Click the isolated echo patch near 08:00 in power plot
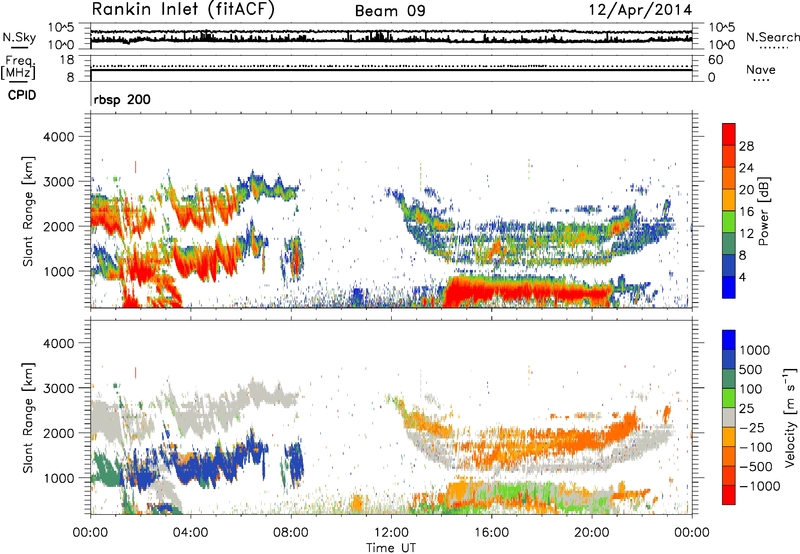The width and height of the screenshot is (800, 554). (x=295, y=258)
